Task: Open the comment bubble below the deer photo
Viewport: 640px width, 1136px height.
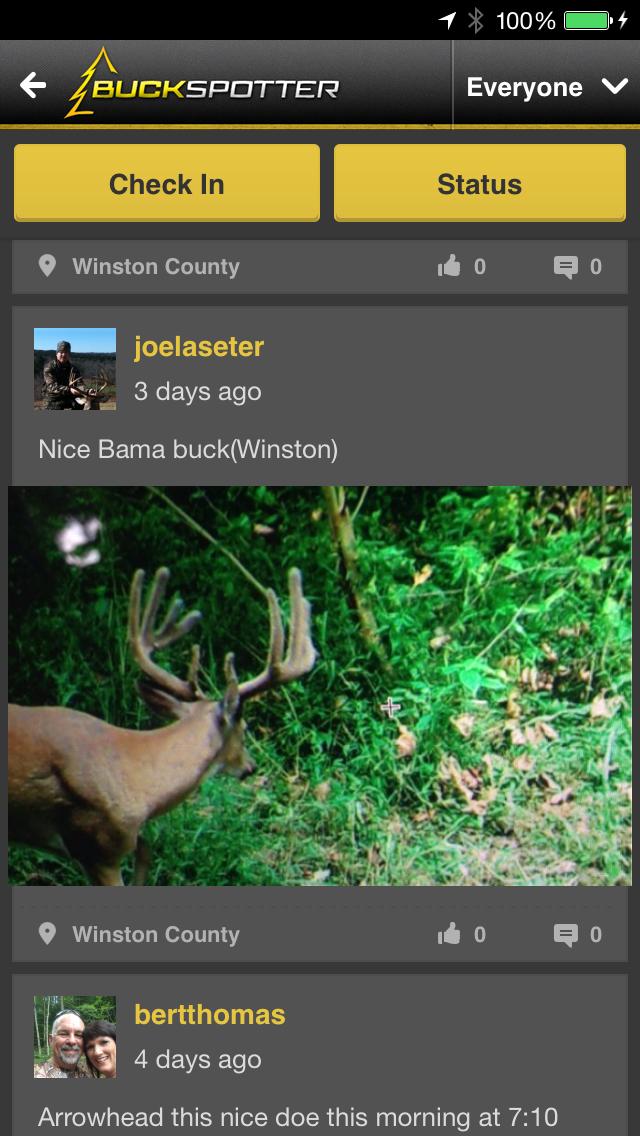Action: pyautogui.click(x=567, y=934)
